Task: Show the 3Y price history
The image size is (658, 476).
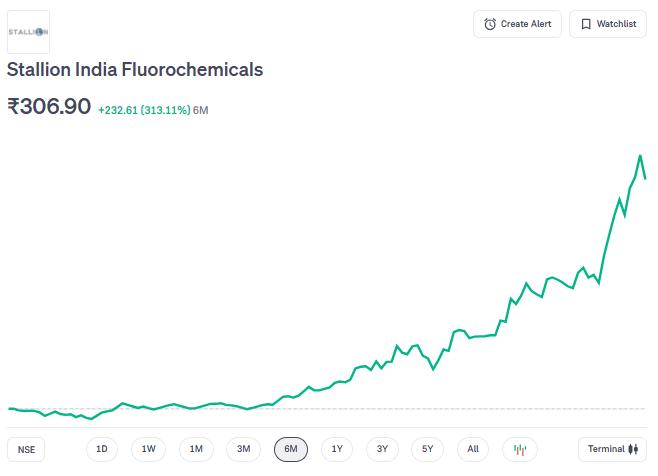Action: point(382,449)
